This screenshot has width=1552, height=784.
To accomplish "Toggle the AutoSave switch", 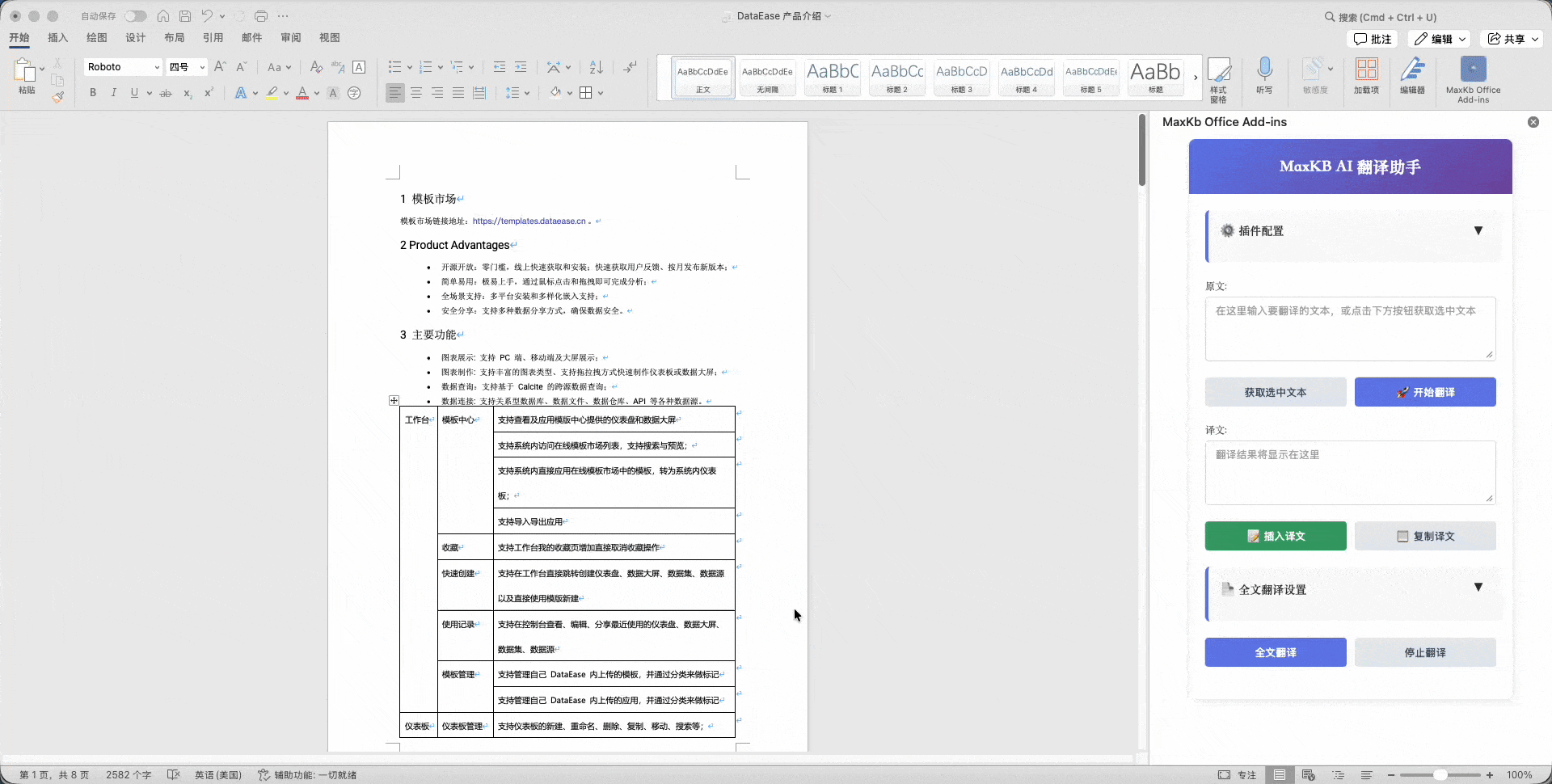I will click(x=136, y=16).
